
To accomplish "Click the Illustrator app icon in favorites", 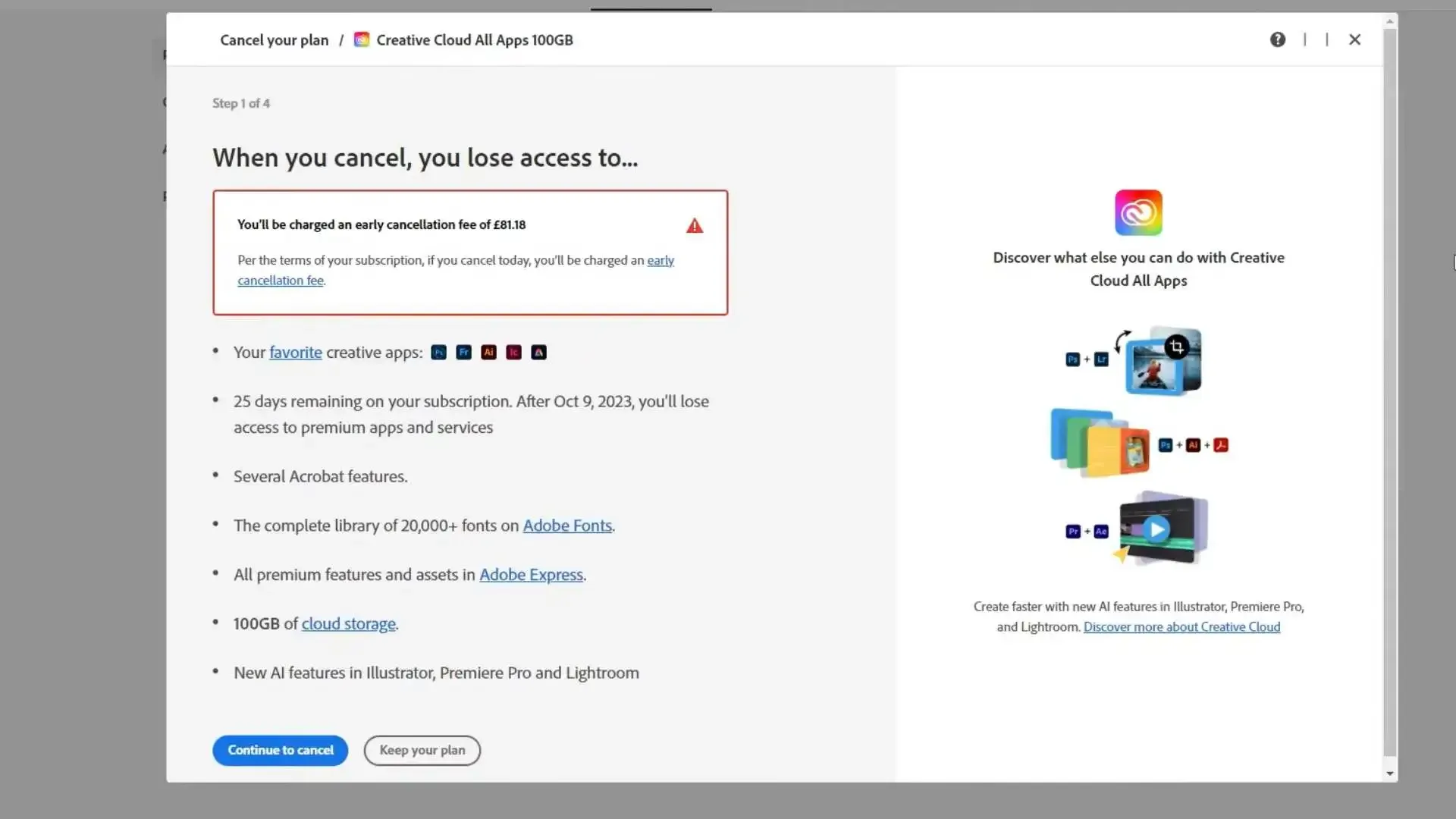I will 488,352.
